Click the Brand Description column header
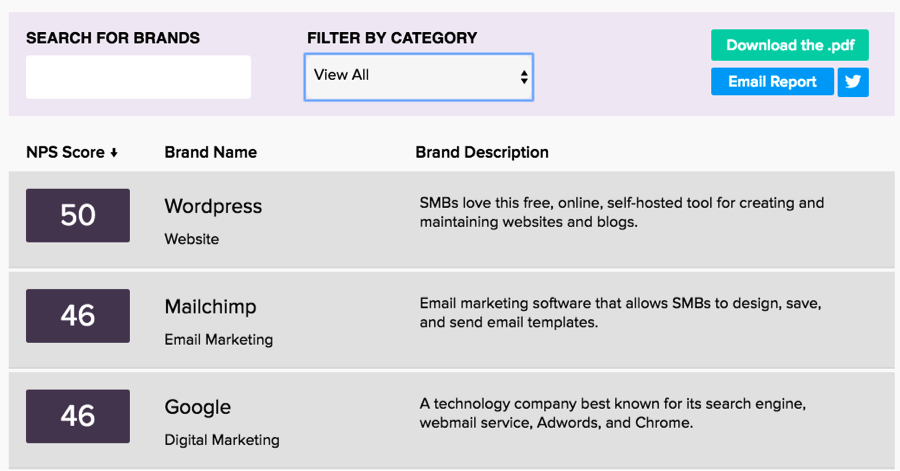The height and width of the screenshot is (471, 900). click(x=482, y=153)
